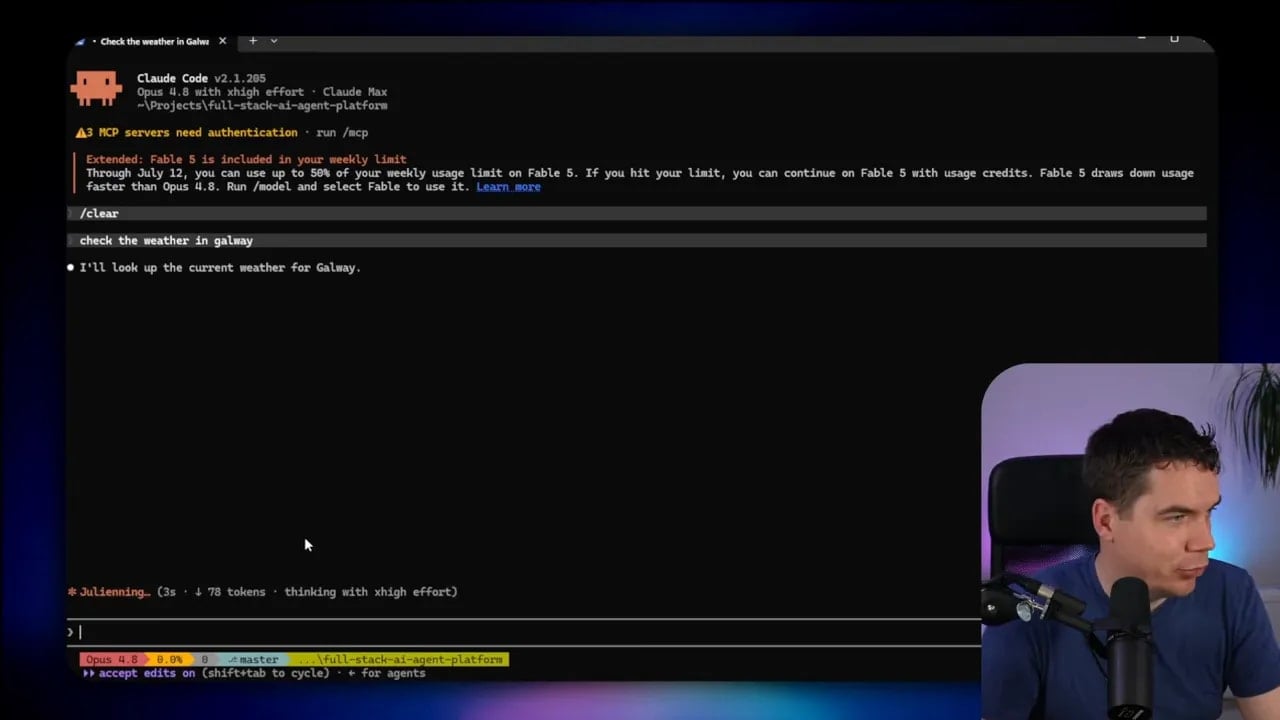1280x720 pixels.
Task: Click "I'll look up the current weather for Galway."
Action: click(x=220, y=267)
